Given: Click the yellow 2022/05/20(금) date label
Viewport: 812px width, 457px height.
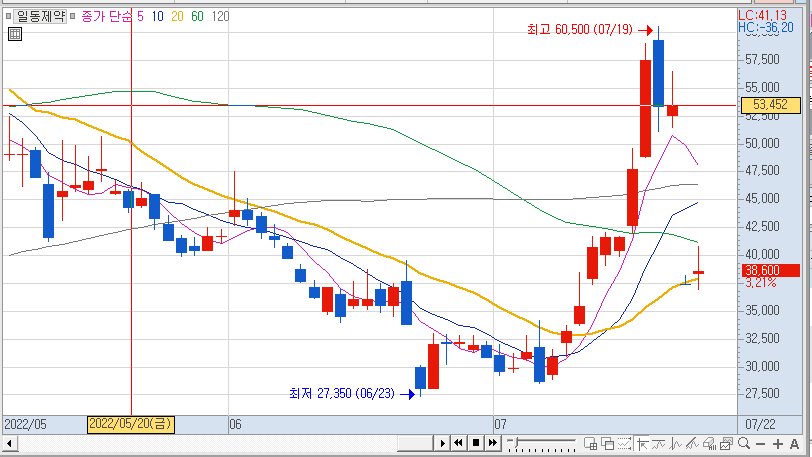Looking at the screenshot, I should coord(131,424).
